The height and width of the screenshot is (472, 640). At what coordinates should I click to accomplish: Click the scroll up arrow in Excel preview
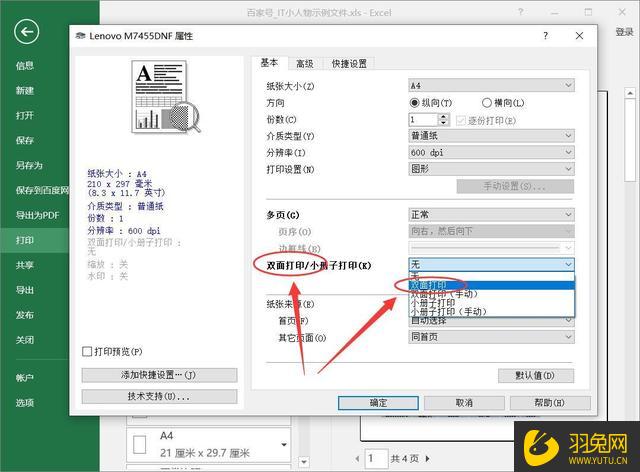click(x=630, y=93)
